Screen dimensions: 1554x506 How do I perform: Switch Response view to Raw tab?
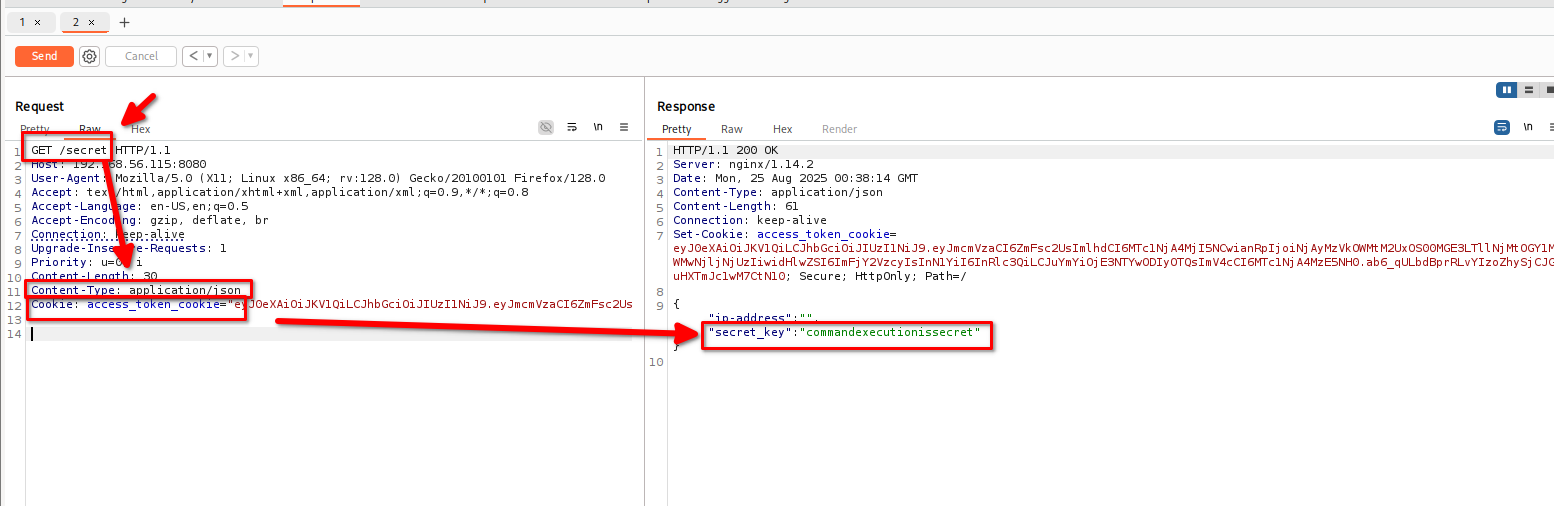732,129
